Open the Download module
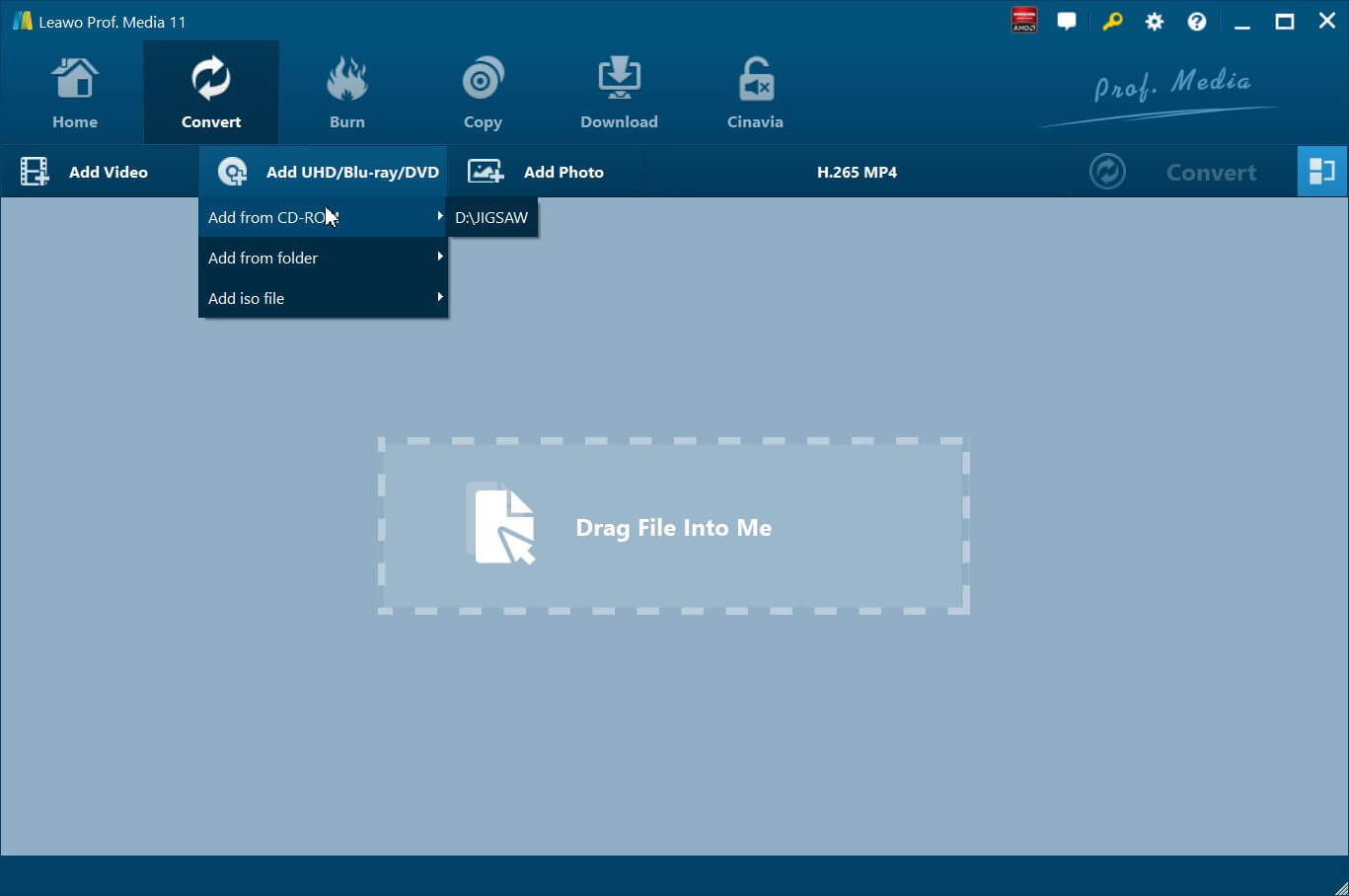 619,91
